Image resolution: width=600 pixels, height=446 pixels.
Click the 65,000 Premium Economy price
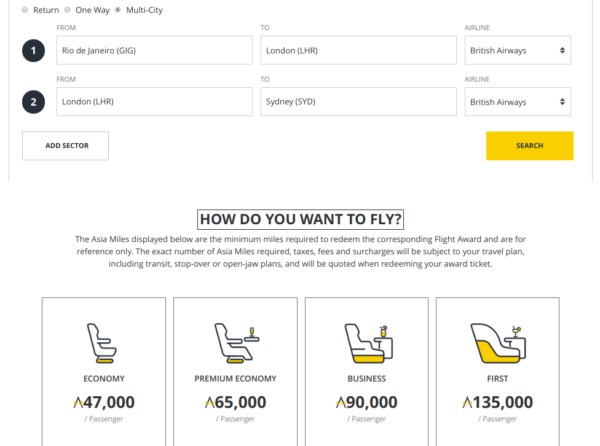241,403
